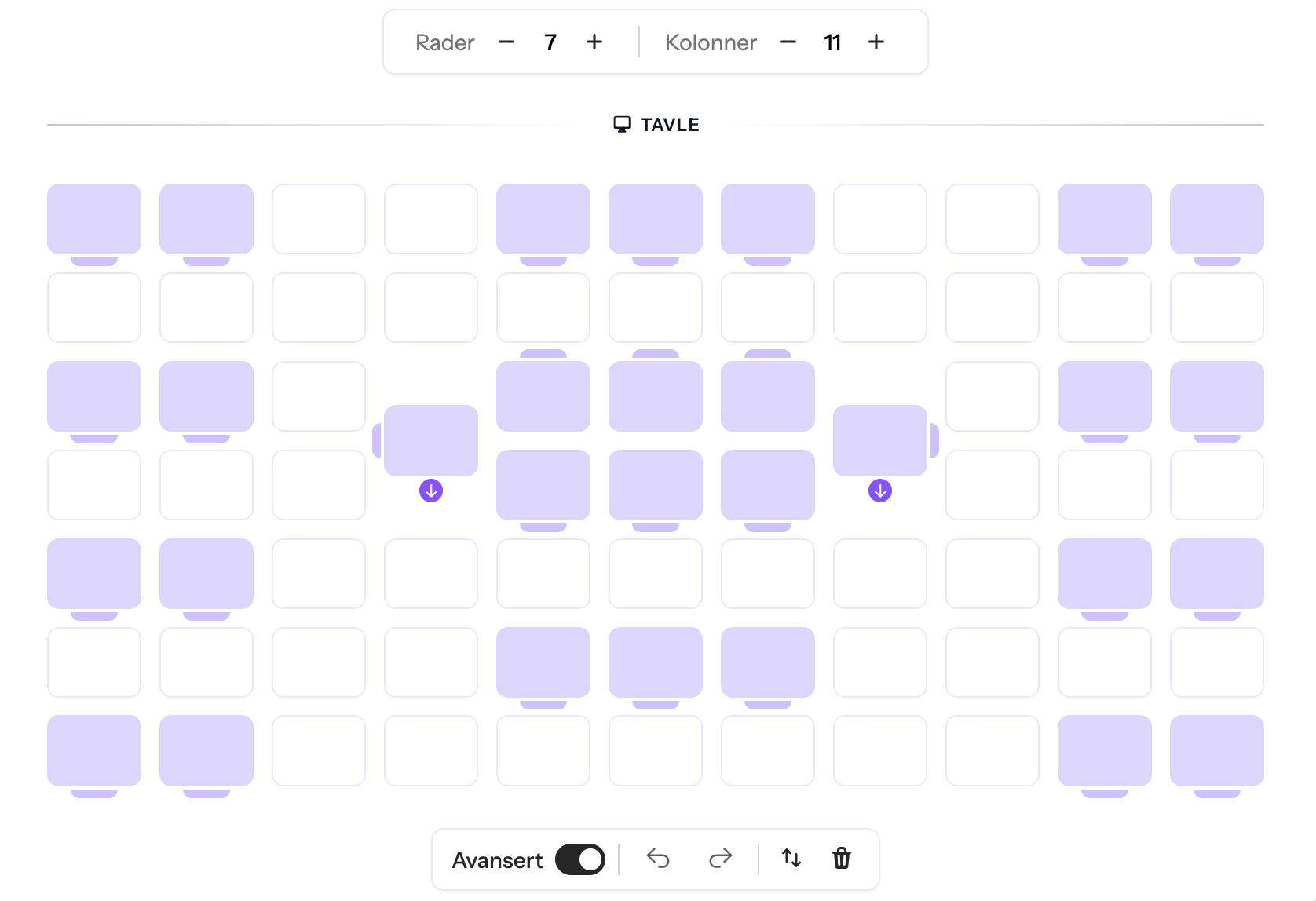This screenshot has width=1316, height=901.
Task: Select the filled desk in row 1, column 1
Action: point(94,219)
